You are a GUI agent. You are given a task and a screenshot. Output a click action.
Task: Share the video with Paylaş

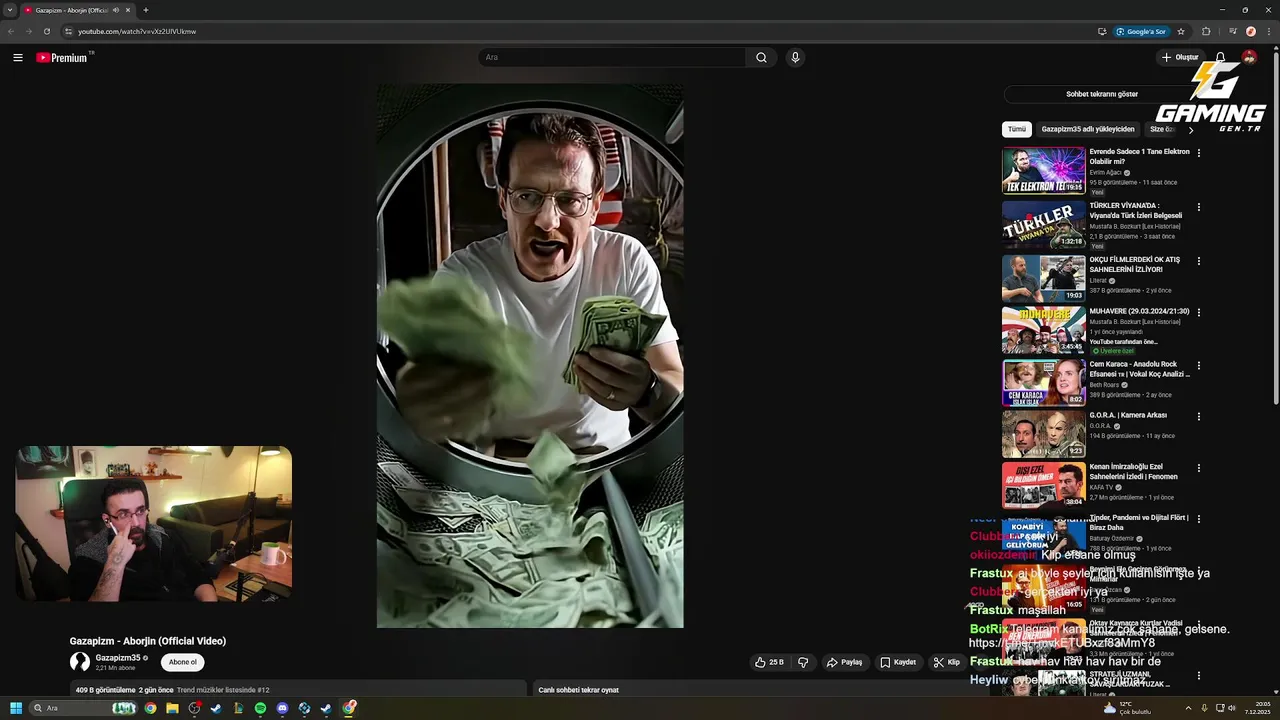pos(844,662)
